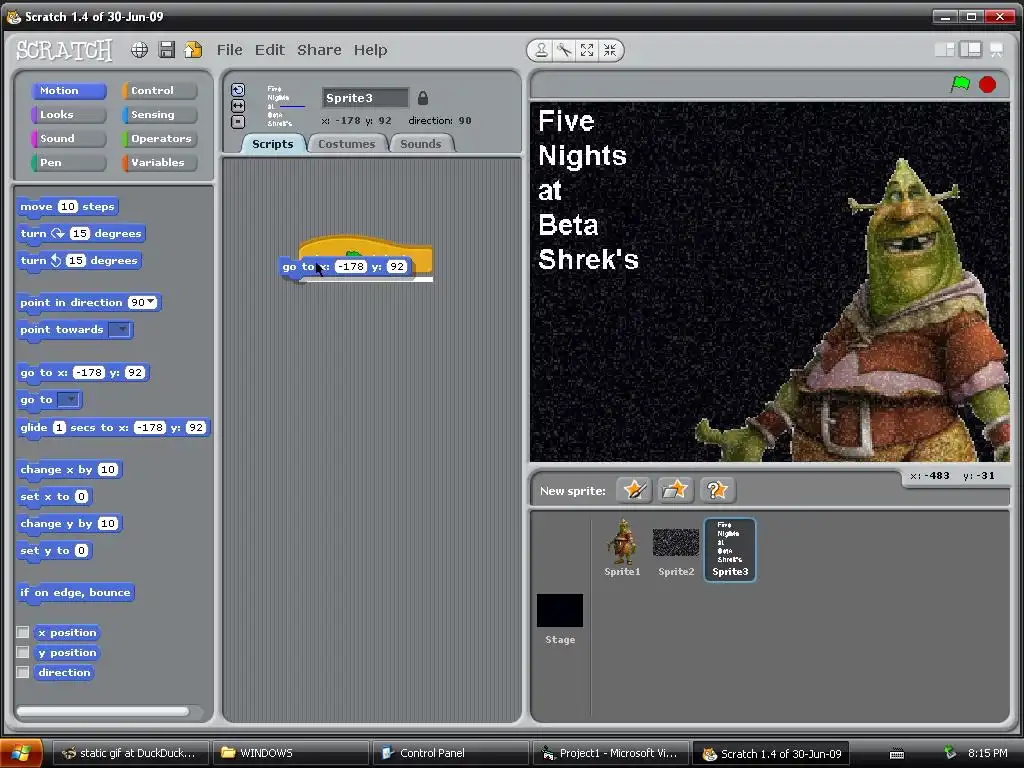Select the Control block category
The image size is (1024, 768).
click(x=159, y=91)
